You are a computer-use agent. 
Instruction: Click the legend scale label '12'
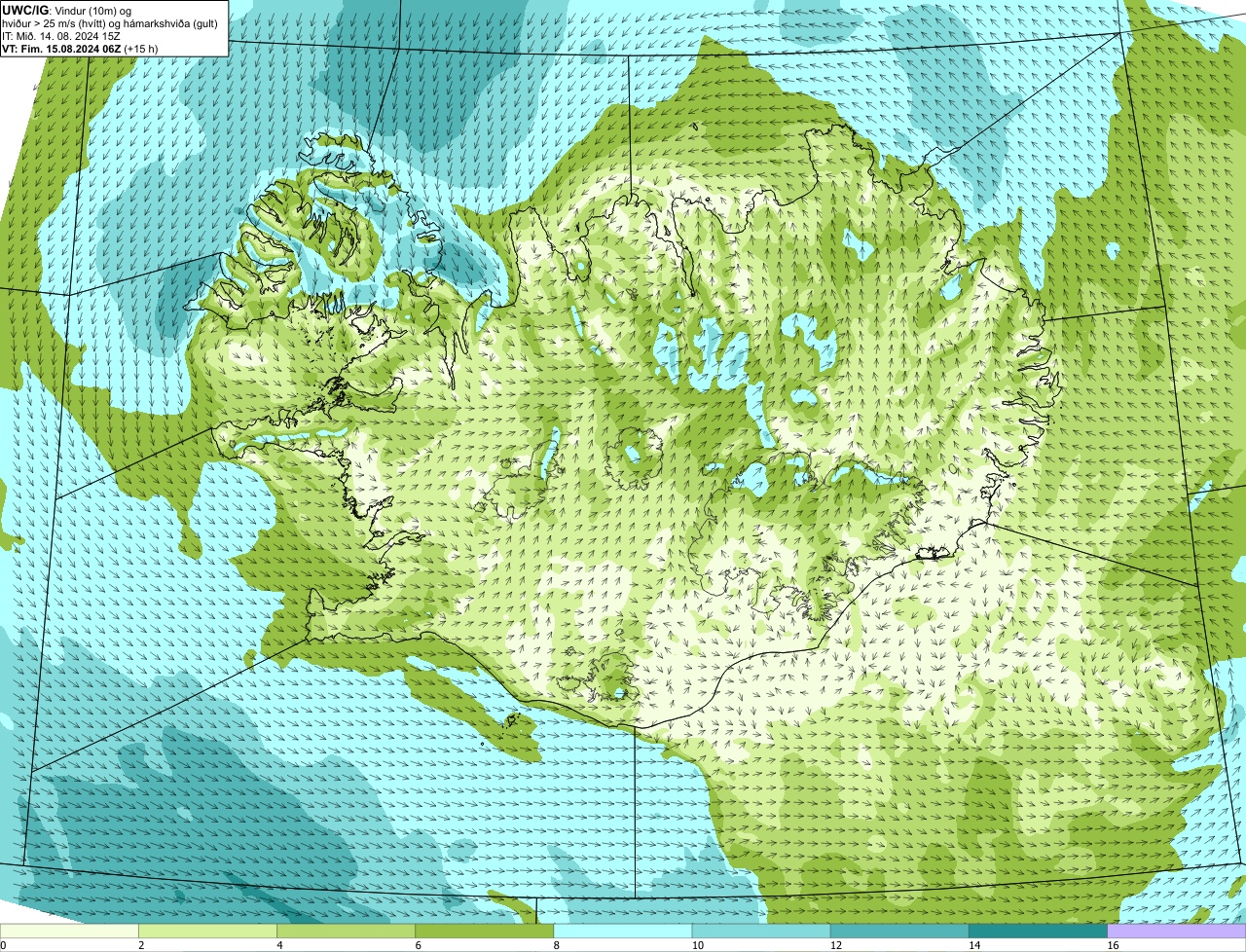(835, 945)
